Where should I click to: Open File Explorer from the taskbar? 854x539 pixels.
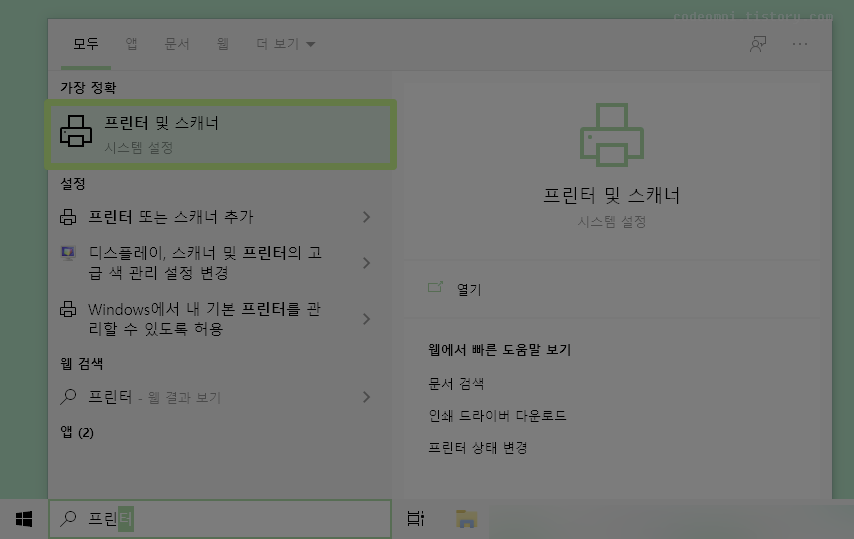click(466, 518)
